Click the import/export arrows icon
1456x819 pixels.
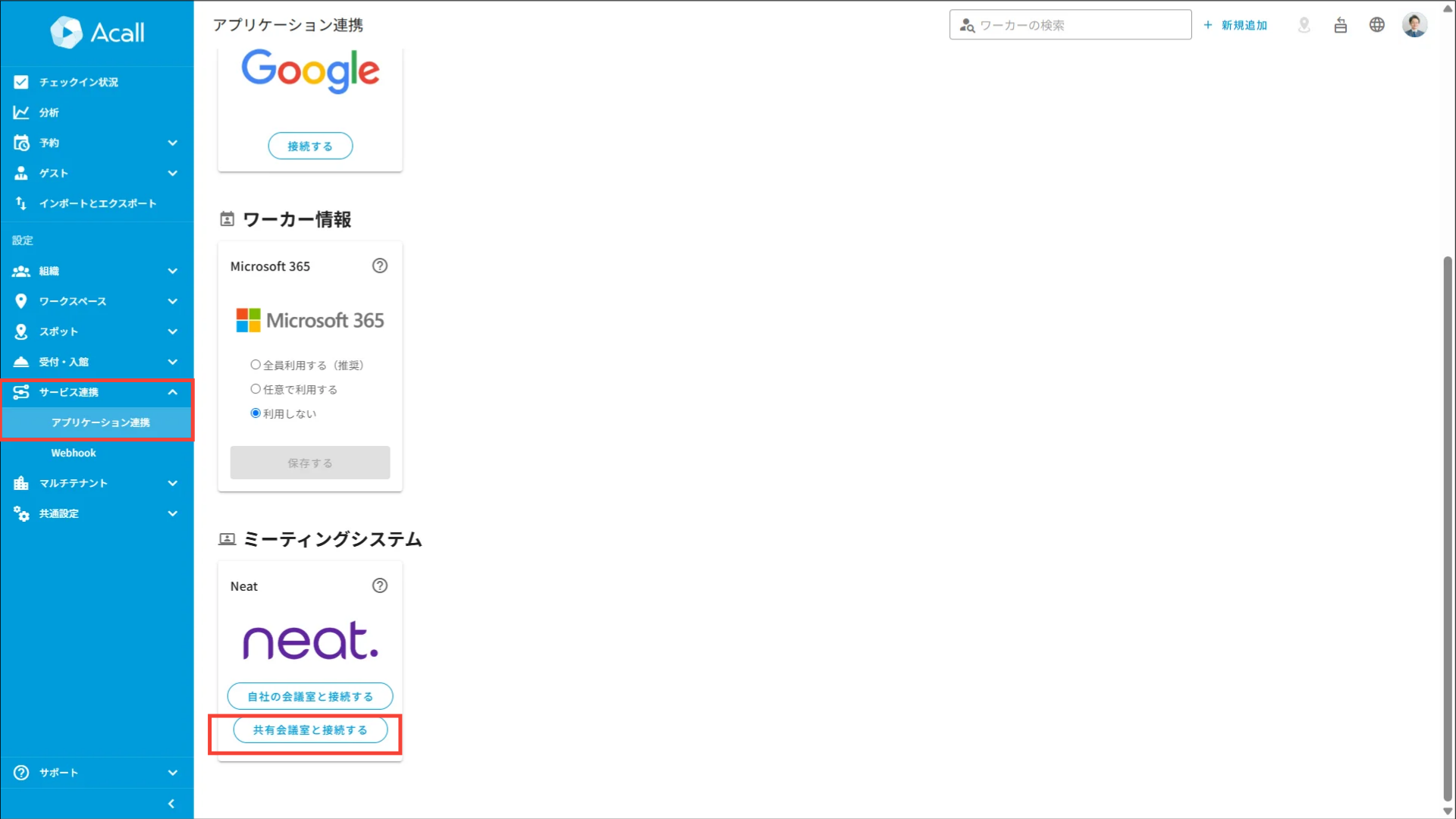pos(21,203)
